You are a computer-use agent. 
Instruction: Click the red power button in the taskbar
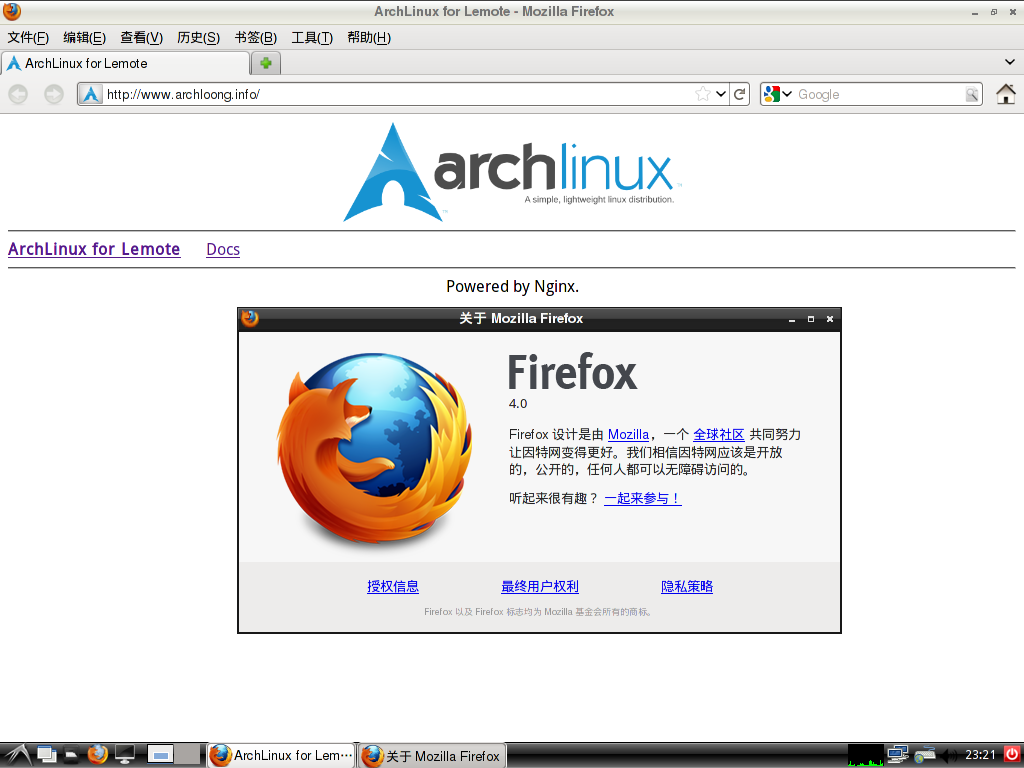click(x=1012, y=754)
